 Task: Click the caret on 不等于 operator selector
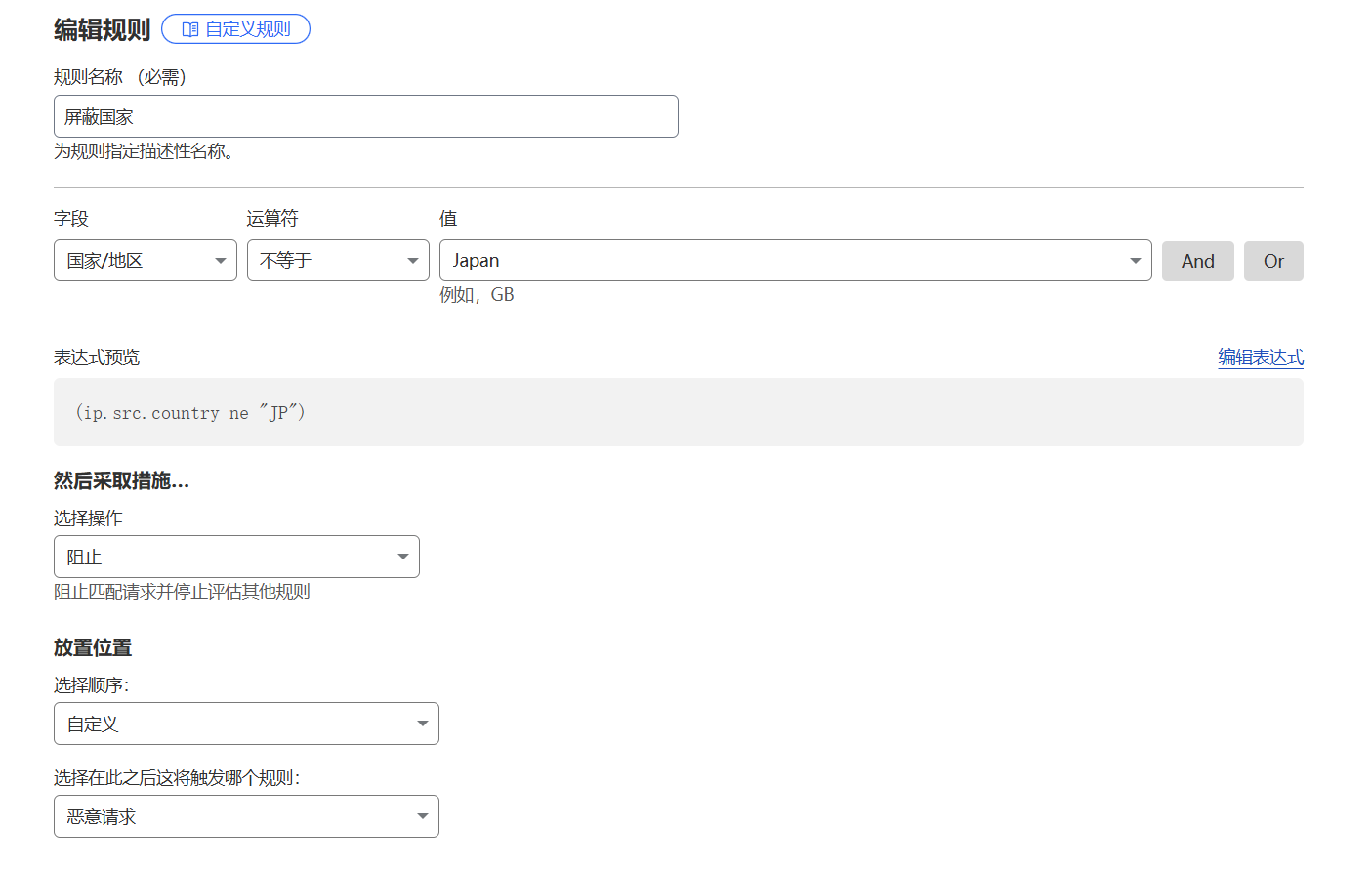click(x=412, y=261)
